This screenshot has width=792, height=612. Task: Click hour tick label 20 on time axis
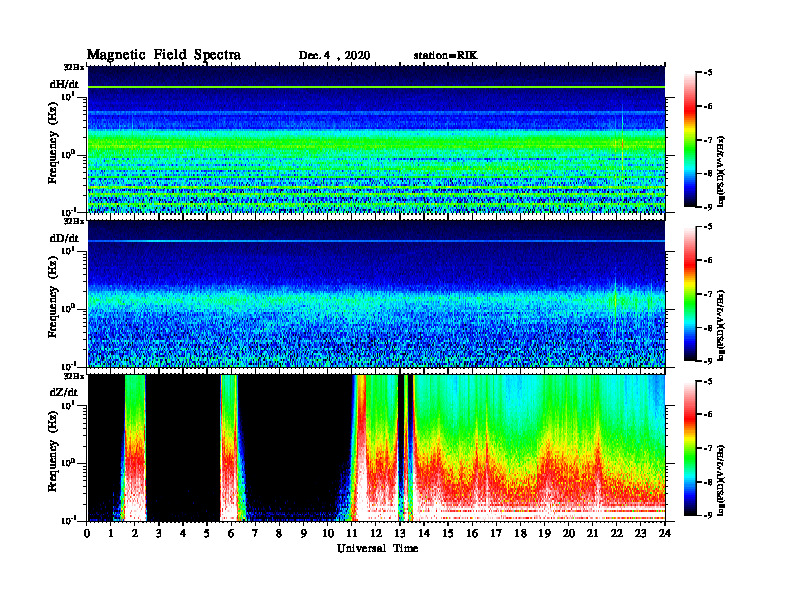[569, 534]
